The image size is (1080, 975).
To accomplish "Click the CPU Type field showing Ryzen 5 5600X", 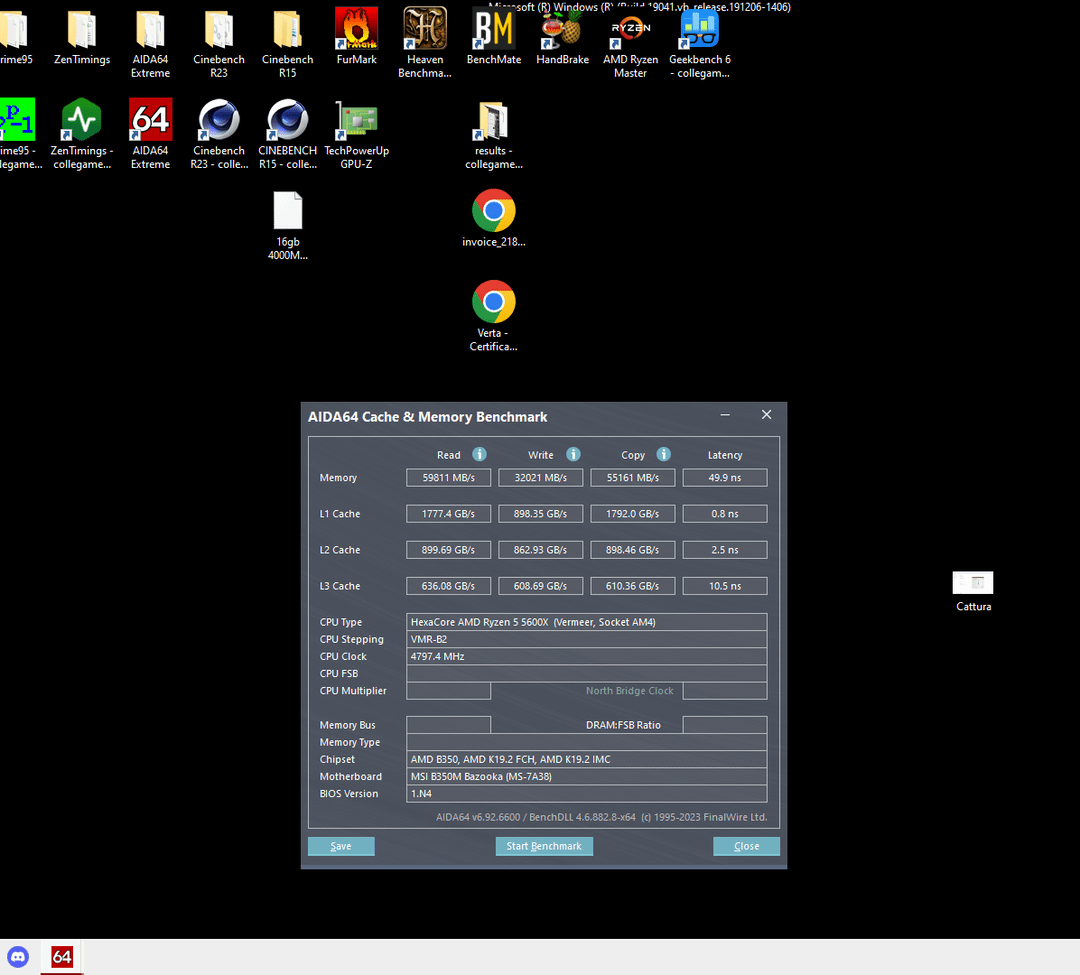I will 587,622.
